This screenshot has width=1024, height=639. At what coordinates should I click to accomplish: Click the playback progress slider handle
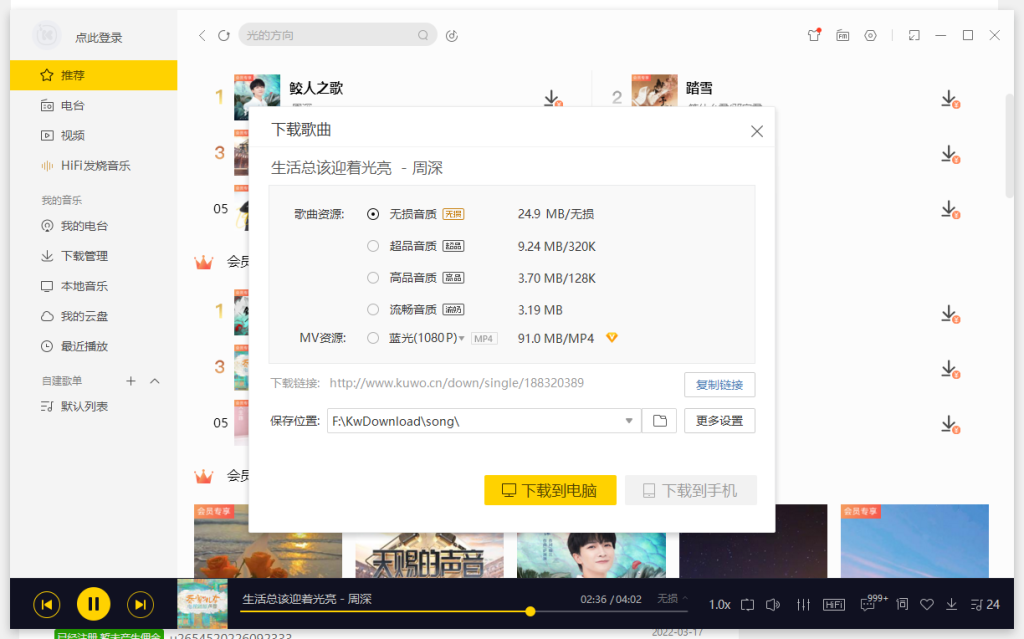click(x=530, y=612)
